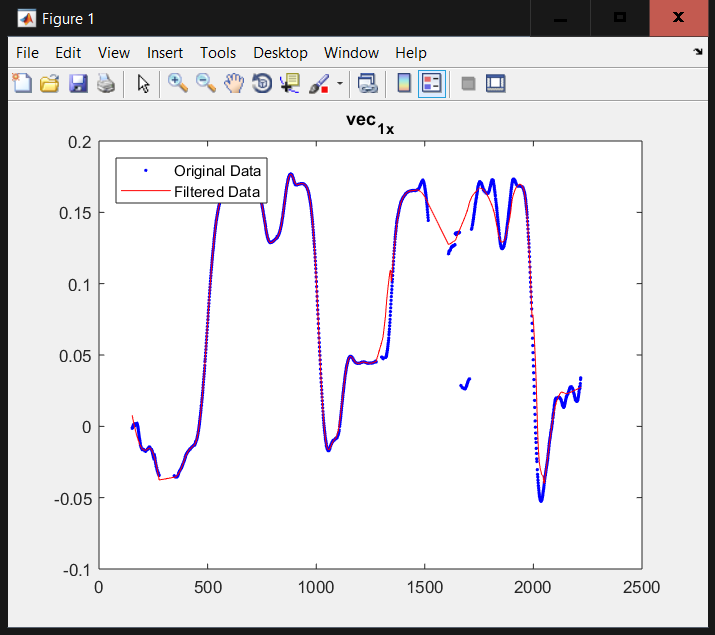This screenshot has height=635, width=715.
Task: Open the Insert menu
Action: 165,53
